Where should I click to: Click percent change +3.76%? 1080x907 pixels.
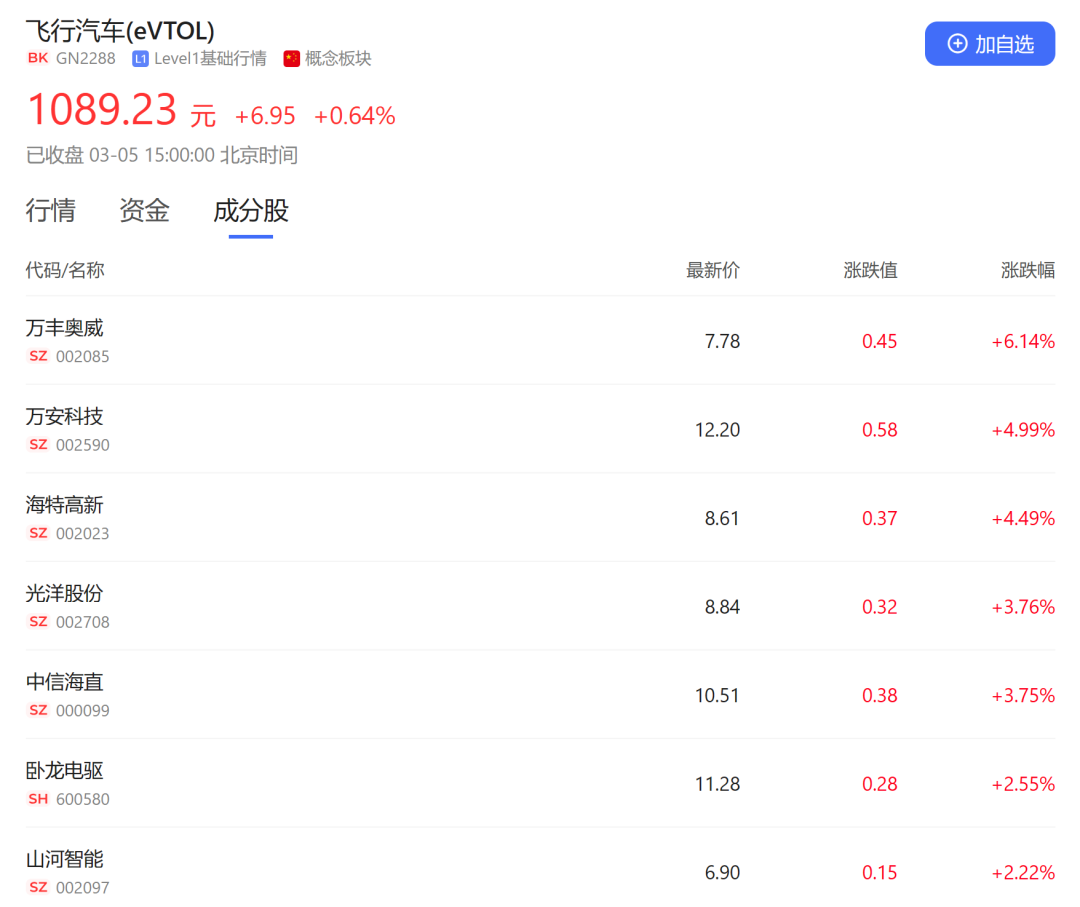1023,607
